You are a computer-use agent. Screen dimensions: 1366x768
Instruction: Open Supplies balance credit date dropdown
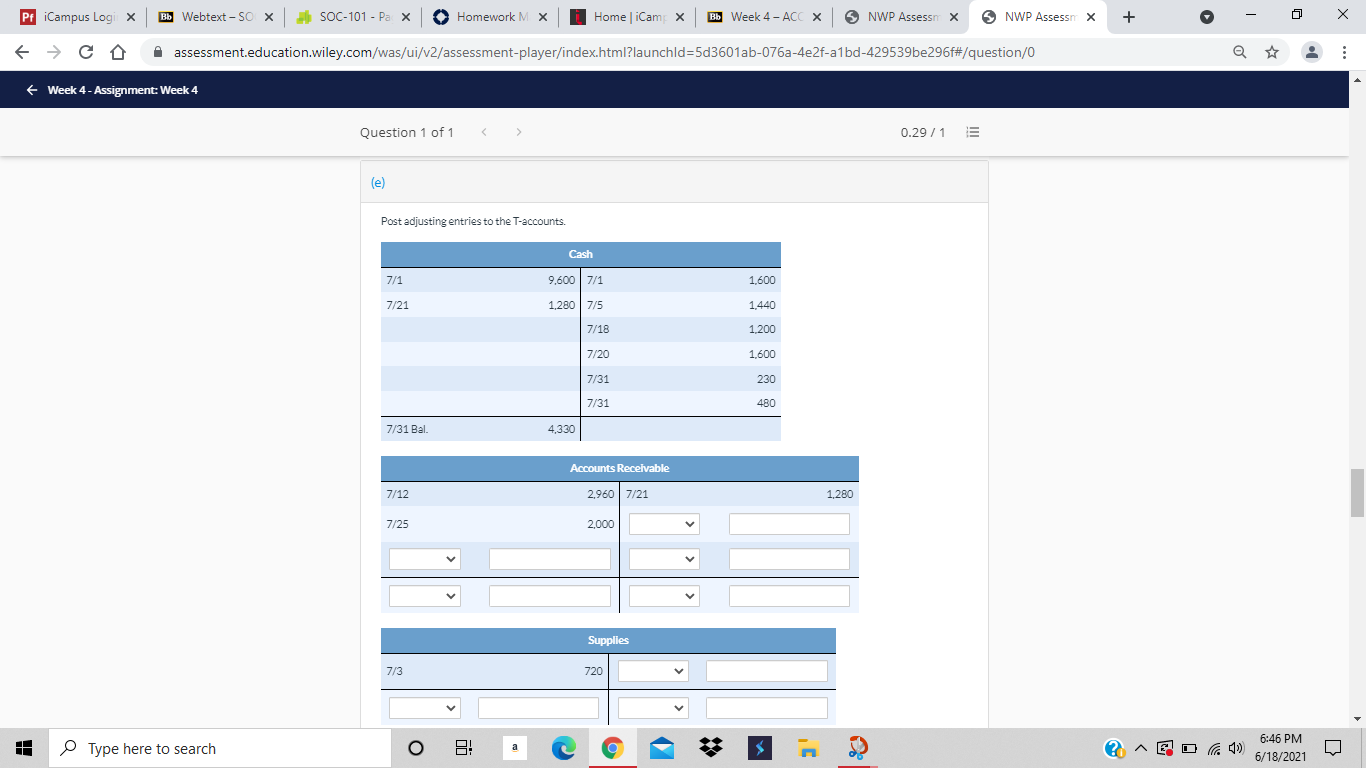click(x=653, y=708)
